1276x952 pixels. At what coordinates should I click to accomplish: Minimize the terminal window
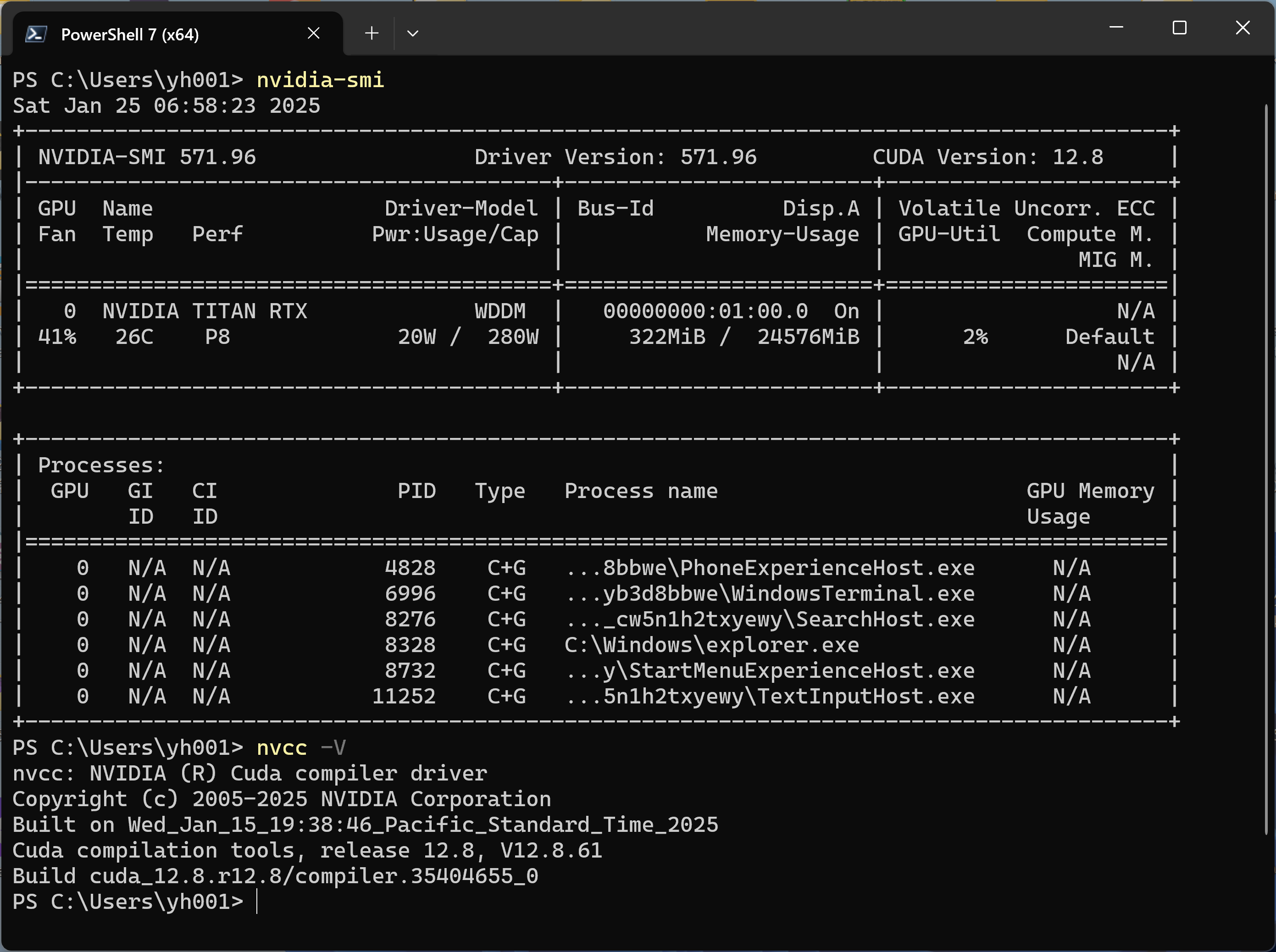(1116, 28)
